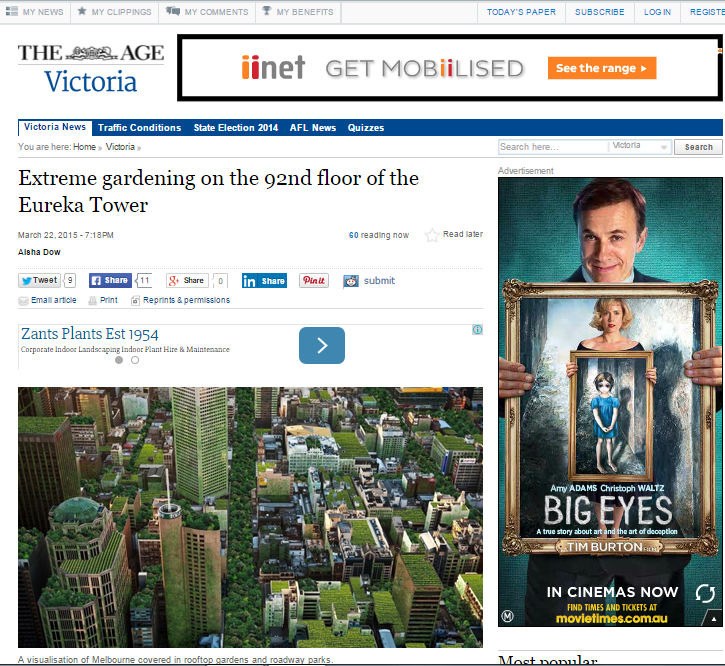Open the Traffic Conditions tab
Viewport: 725px width, 666px height.
pyautogui.click(x=139, y=128)
